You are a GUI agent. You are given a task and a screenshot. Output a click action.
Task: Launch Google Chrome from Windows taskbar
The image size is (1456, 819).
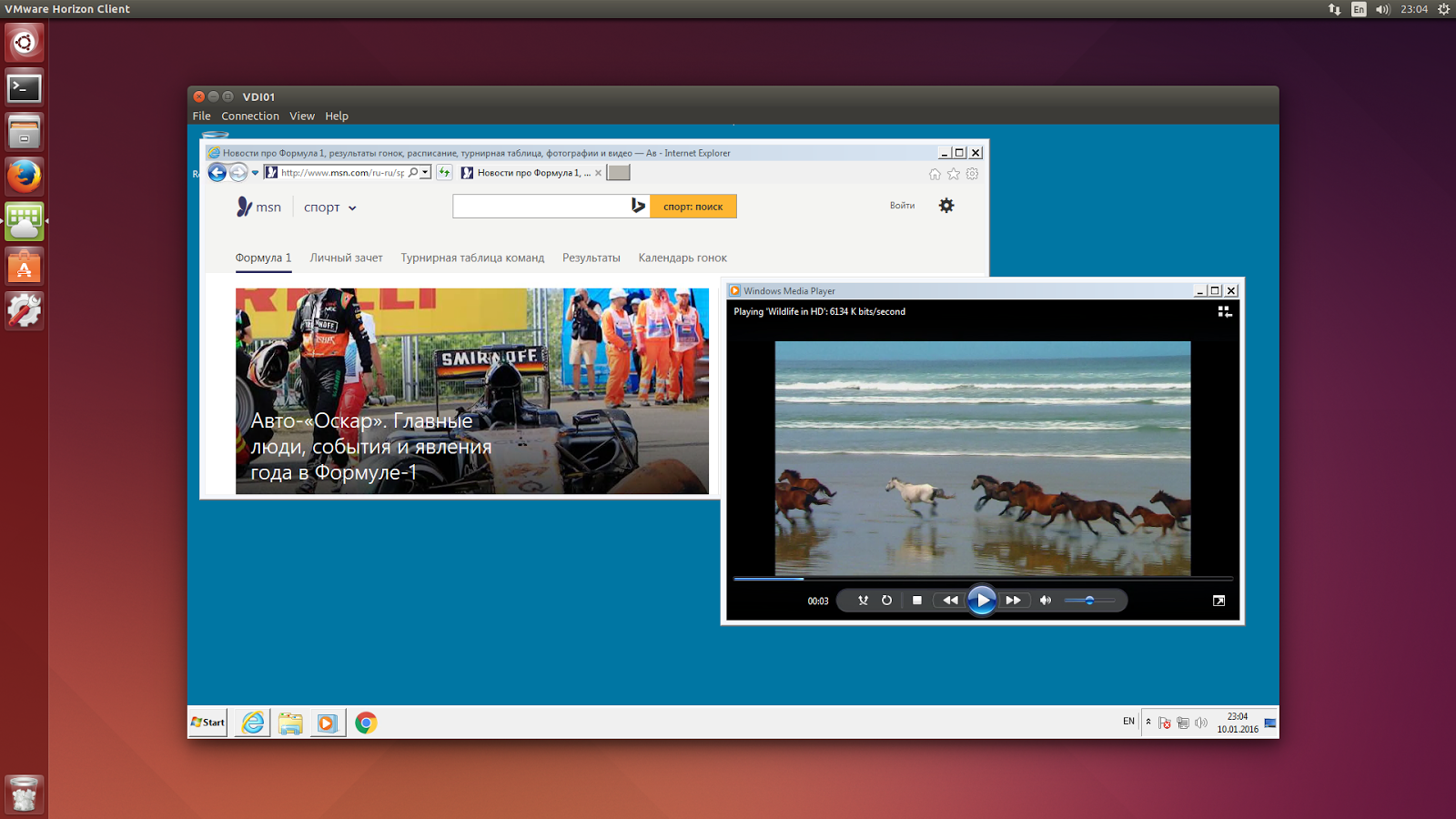click(x=366, y=723)
